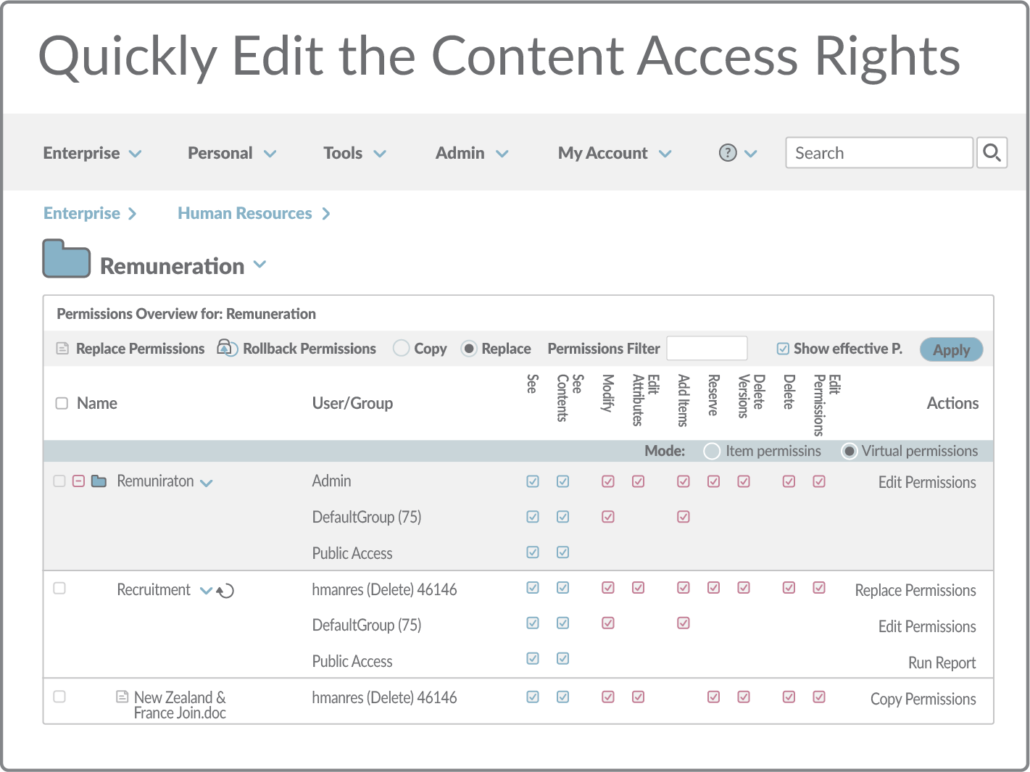
Task: Select the Virtual permissions mode
Action: pos(849,451)
